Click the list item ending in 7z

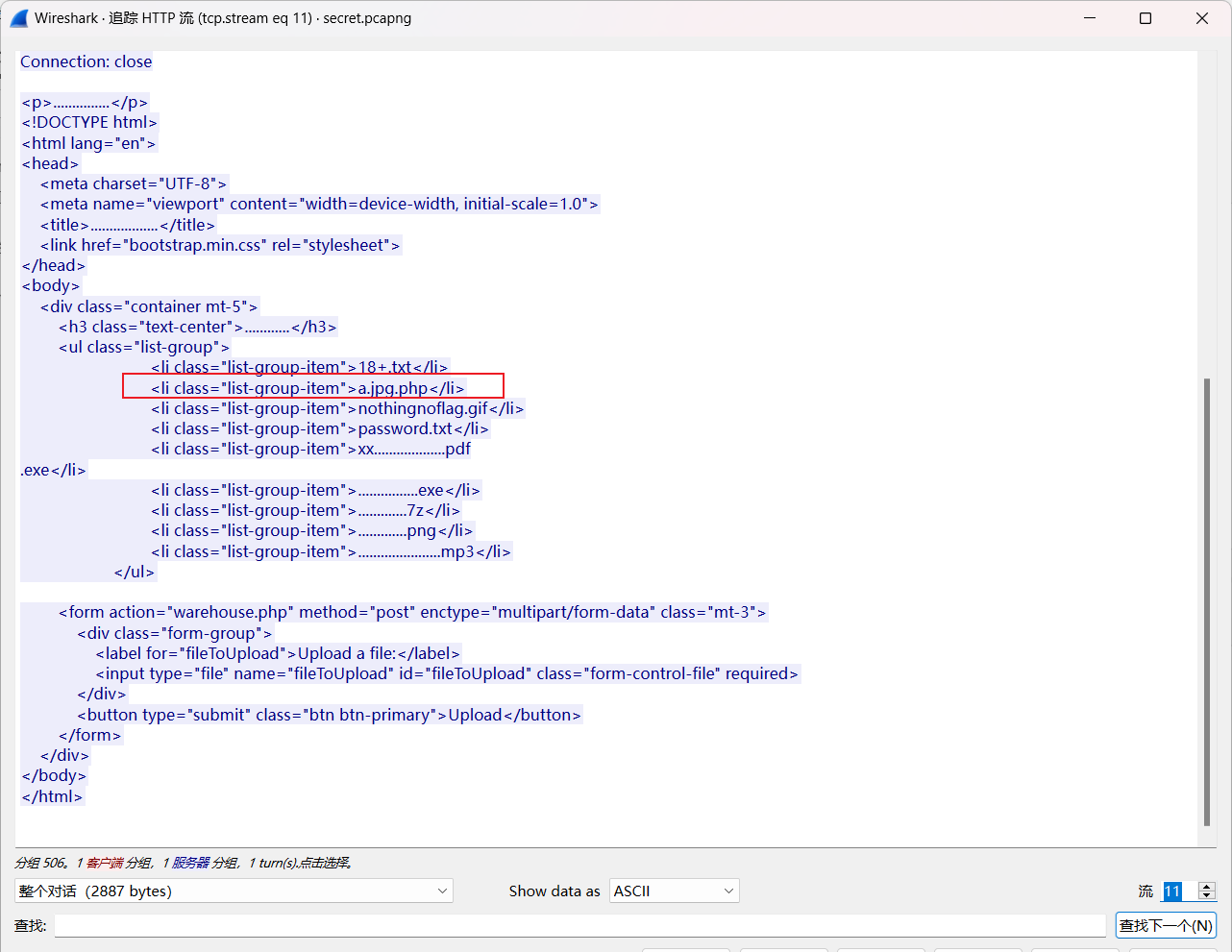coord(306,510)
